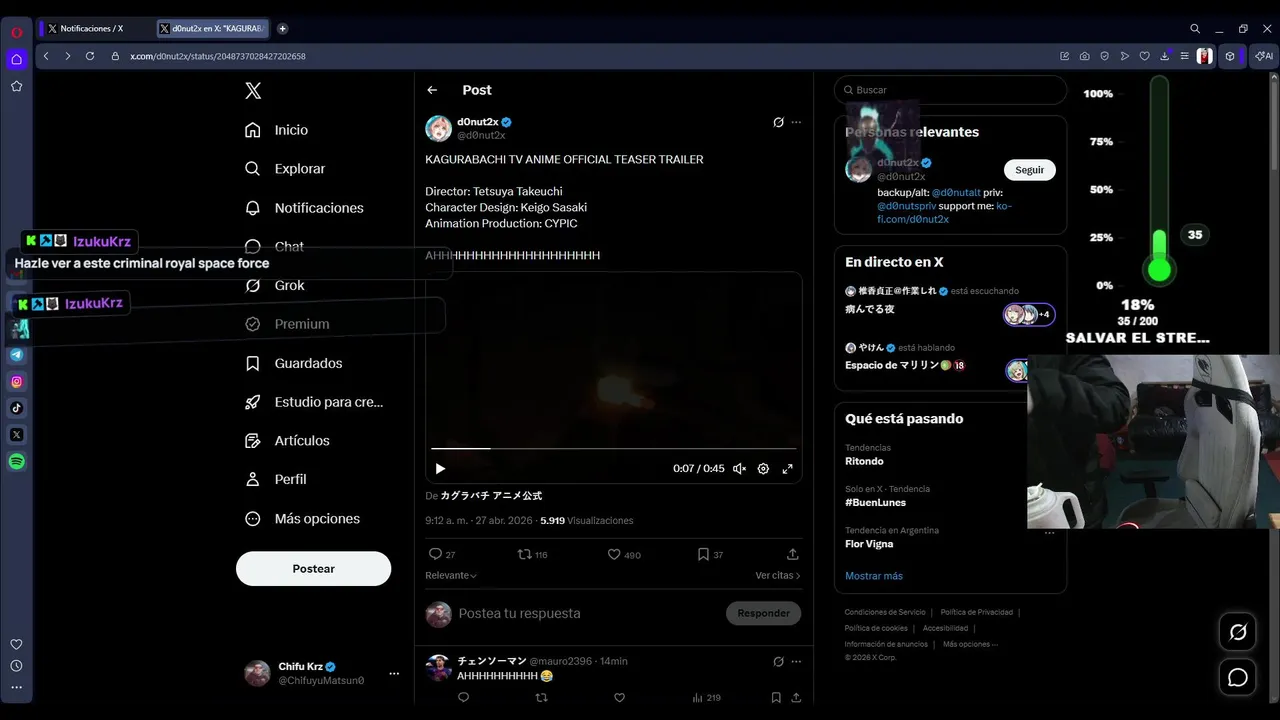The image size is (1280, 720).
Task: Open browser tab search magnifier
Action: (x=1195, y=29)
